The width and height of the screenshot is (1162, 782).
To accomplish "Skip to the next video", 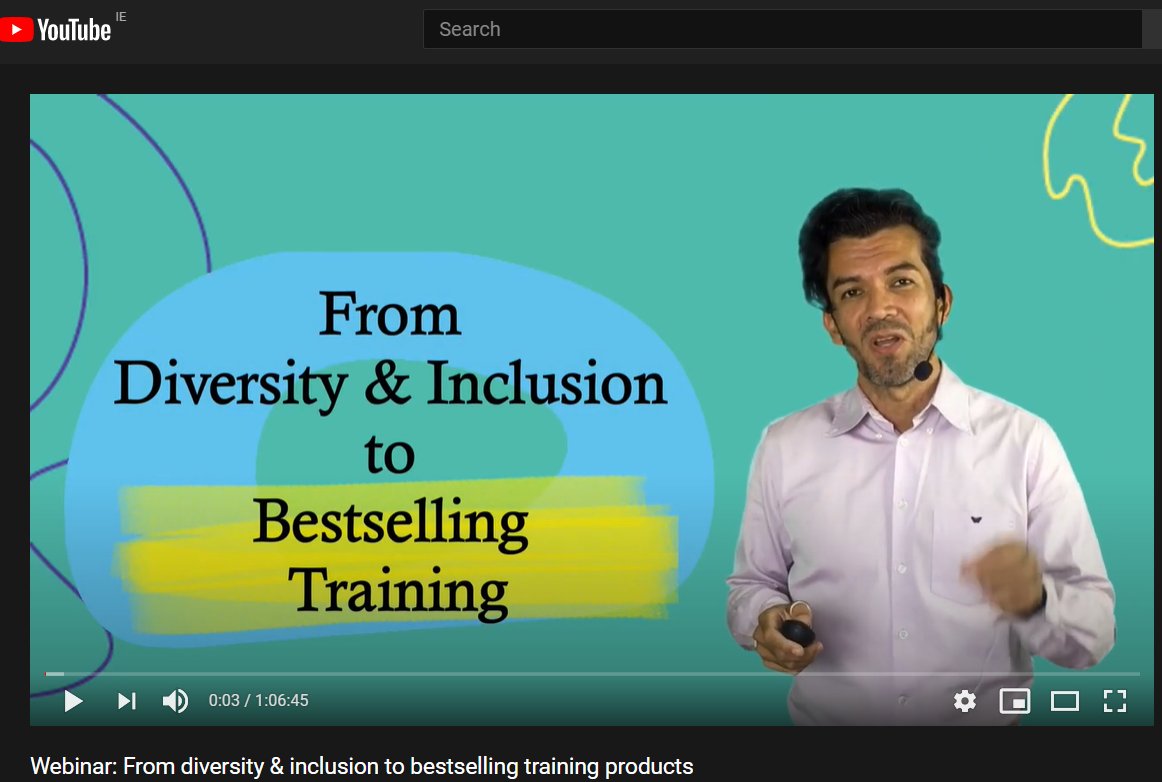I will pyautogui.click(x=127, y=700).
